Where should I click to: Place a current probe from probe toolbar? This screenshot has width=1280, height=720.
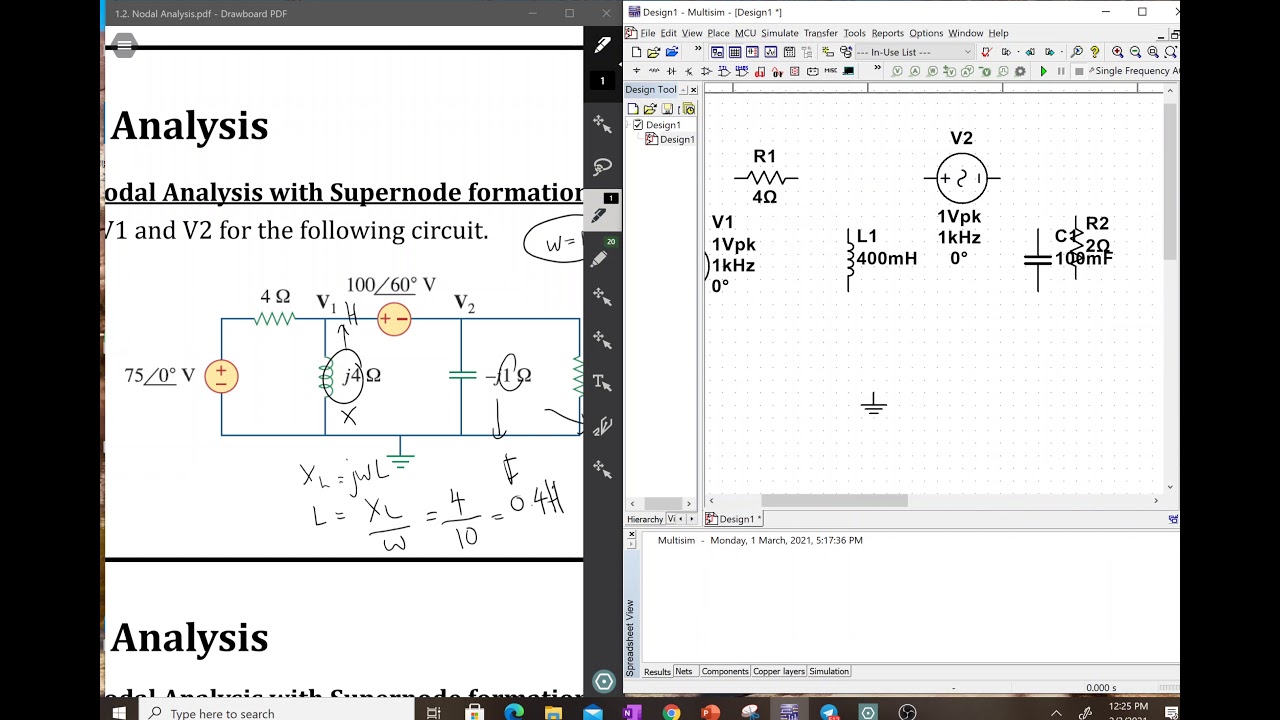[915, 71]
